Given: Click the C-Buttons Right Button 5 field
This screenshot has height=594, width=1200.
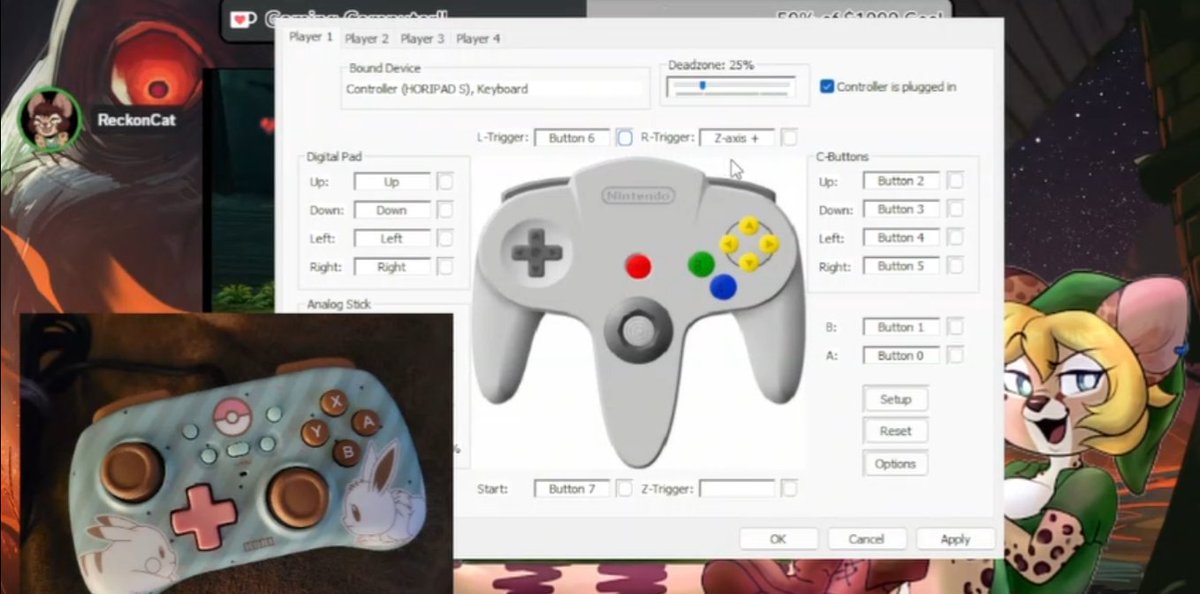Looking at the screenshot, I should coord(901,266).
